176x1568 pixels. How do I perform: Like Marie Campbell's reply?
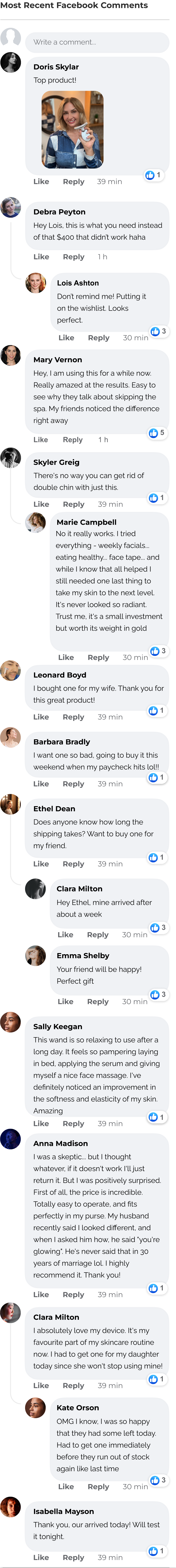66,657
